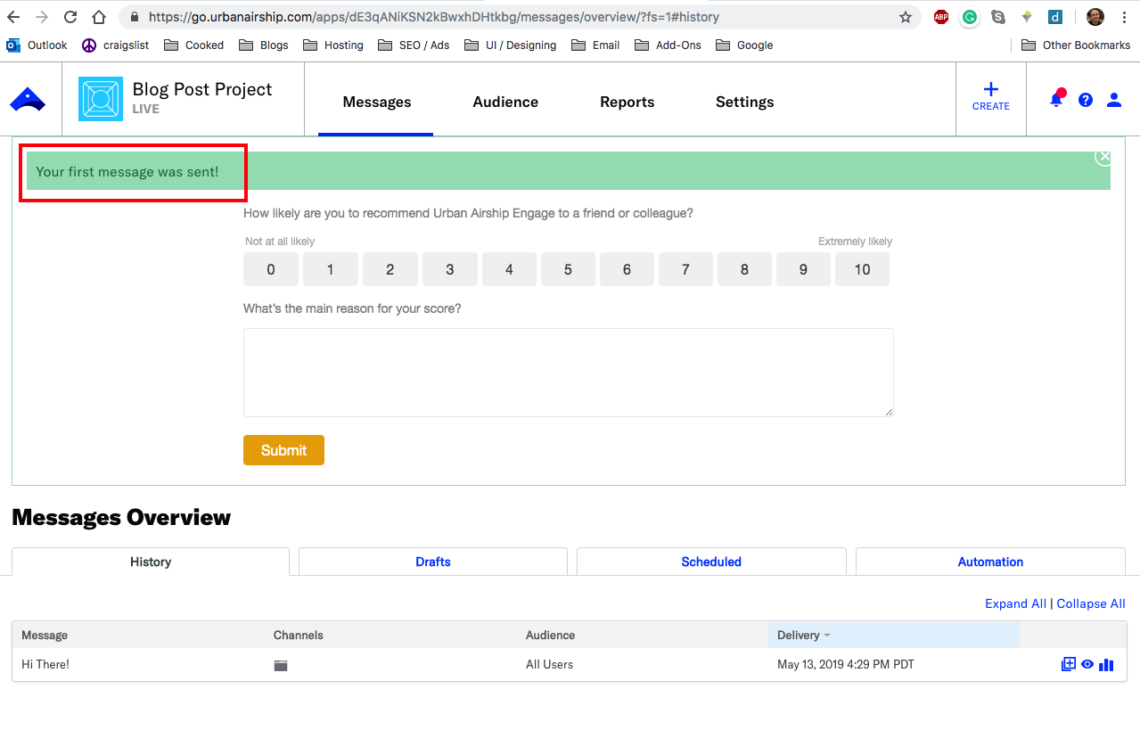Open notifications with the bell icon
Screen dimensions: 1140x730
[x=1056, y=98]
